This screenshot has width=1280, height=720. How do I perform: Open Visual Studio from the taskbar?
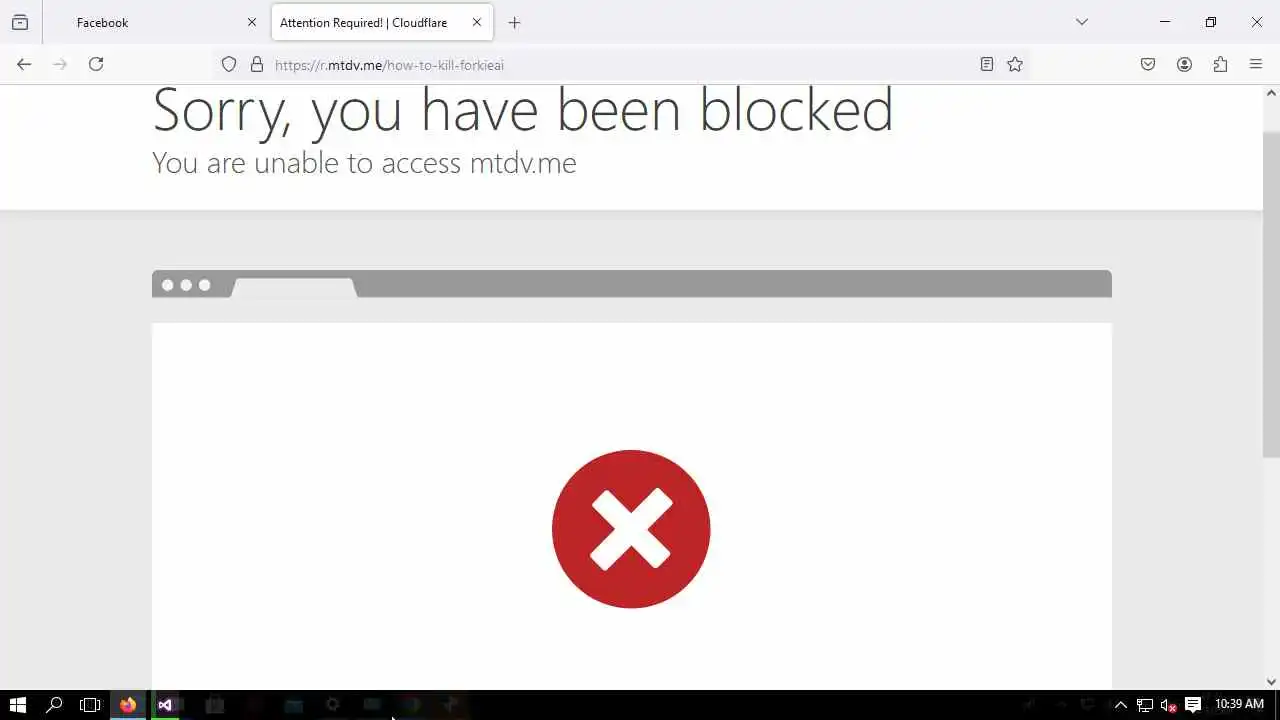[x=165, y=705]
